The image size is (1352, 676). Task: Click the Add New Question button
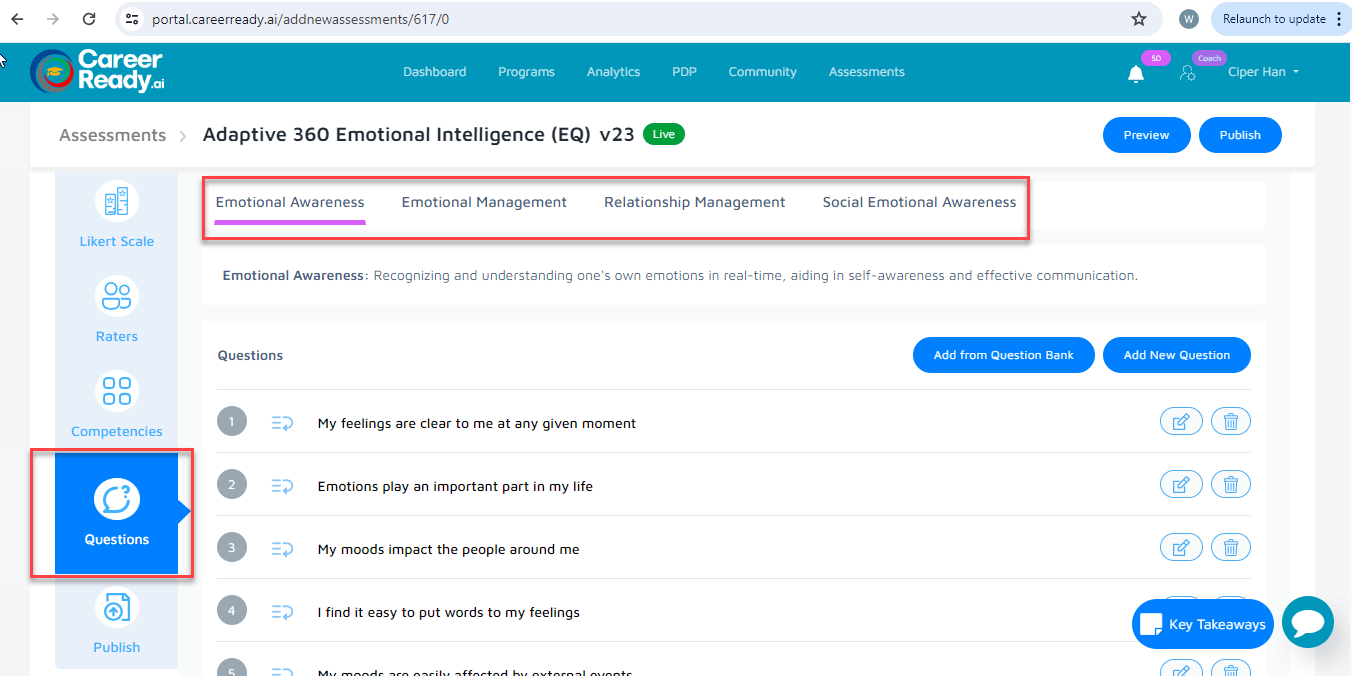1176,355
